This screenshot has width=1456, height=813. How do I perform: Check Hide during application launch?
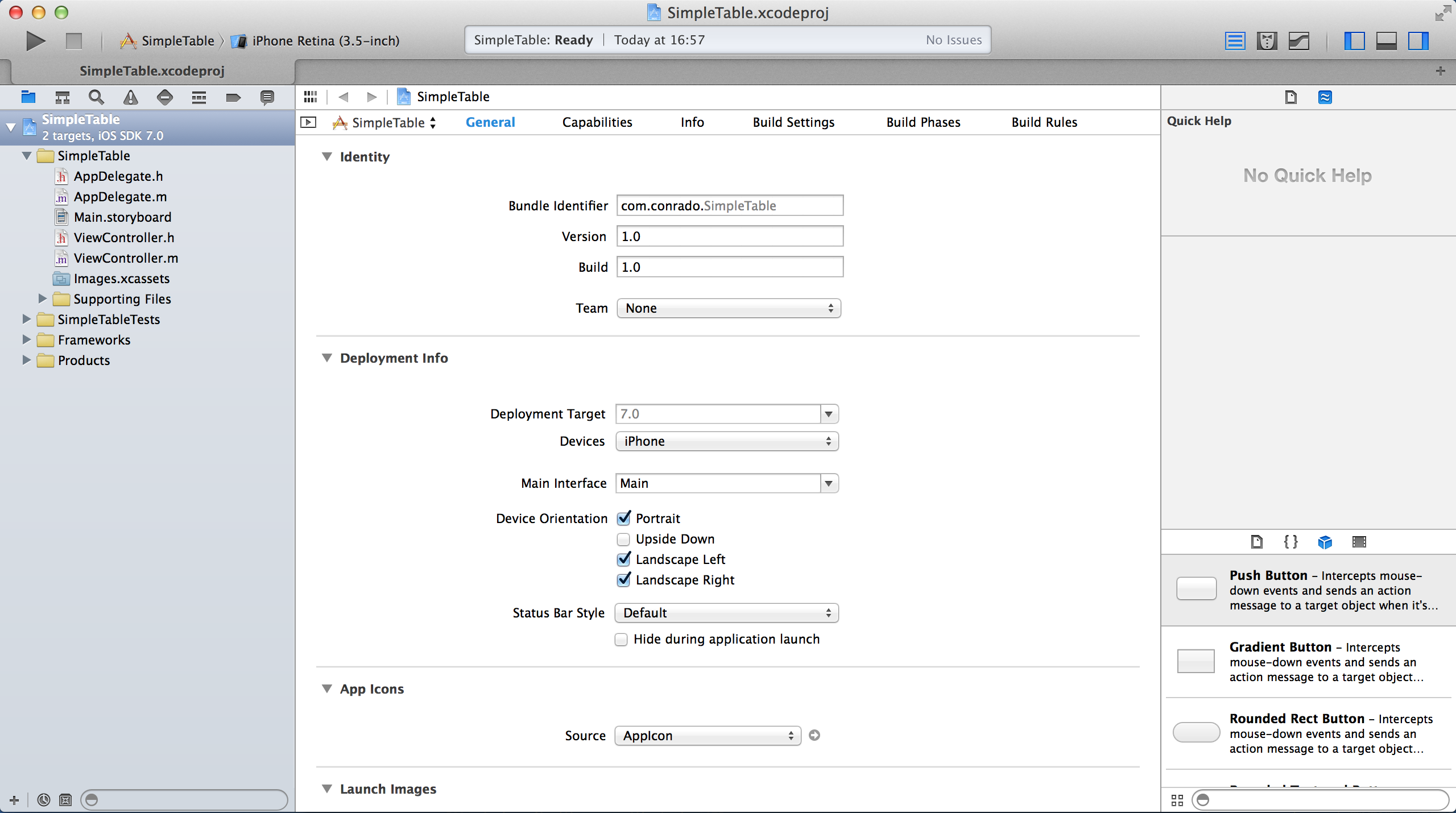pyautogui.click(x=622, y=639)
